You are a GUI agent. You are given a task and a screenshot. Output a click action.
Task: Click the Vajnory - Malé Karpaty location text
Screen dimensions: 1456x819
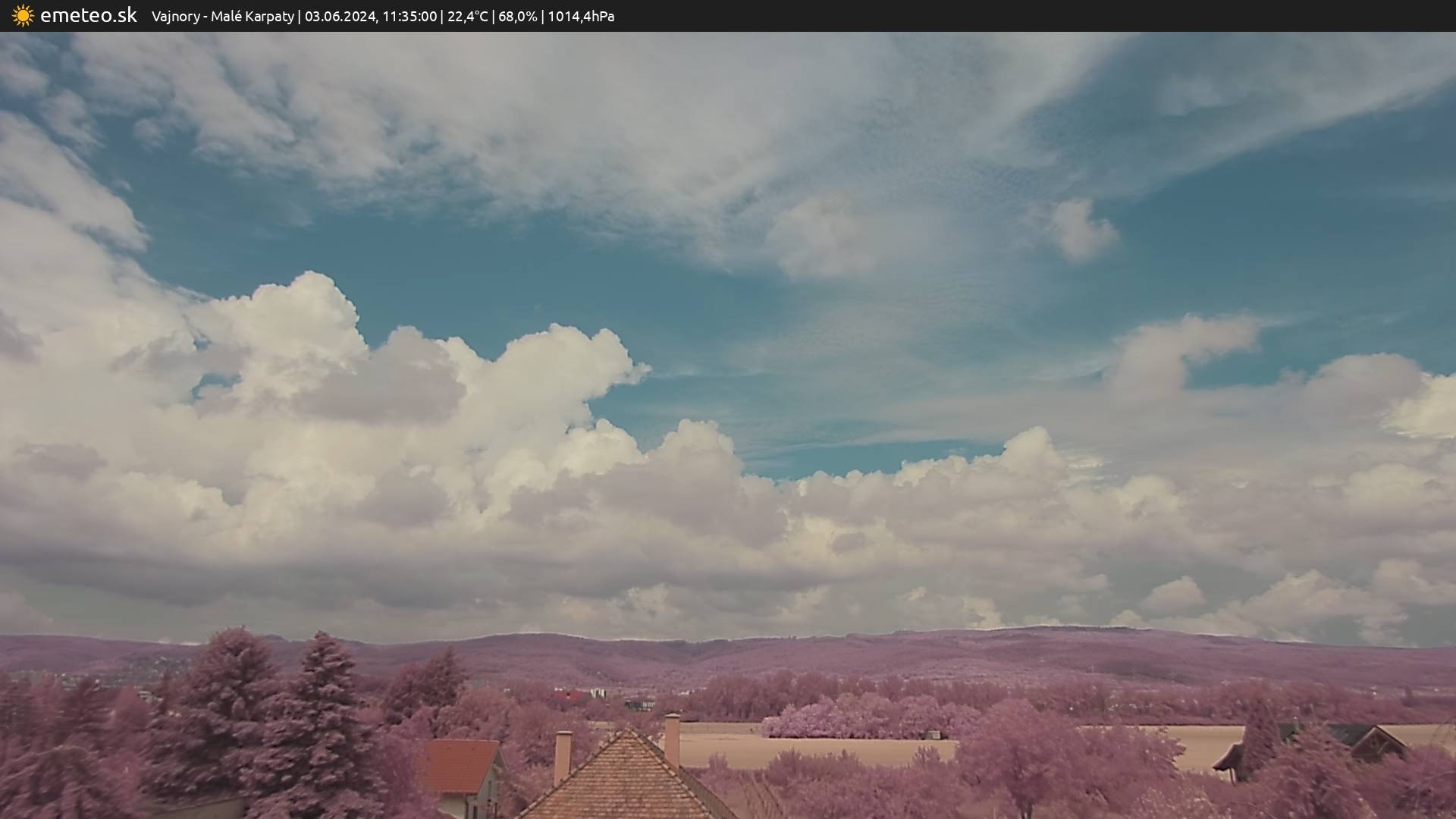click(x=223, y=17)
